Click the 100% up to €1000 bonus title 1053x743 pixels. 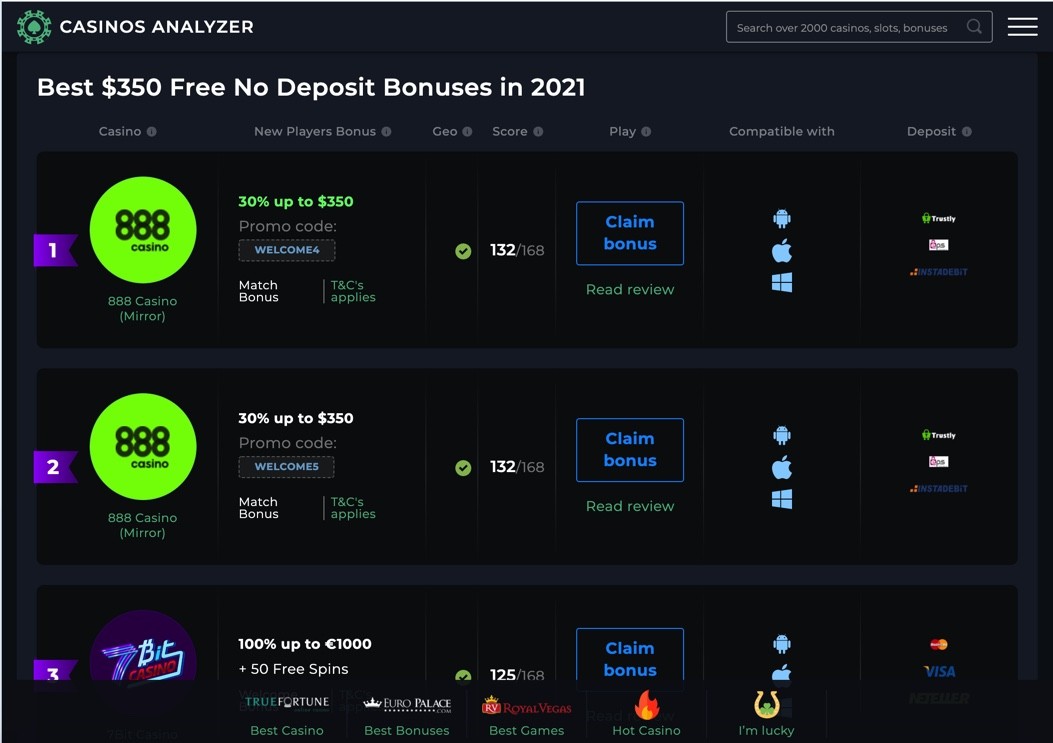[305, 644]
